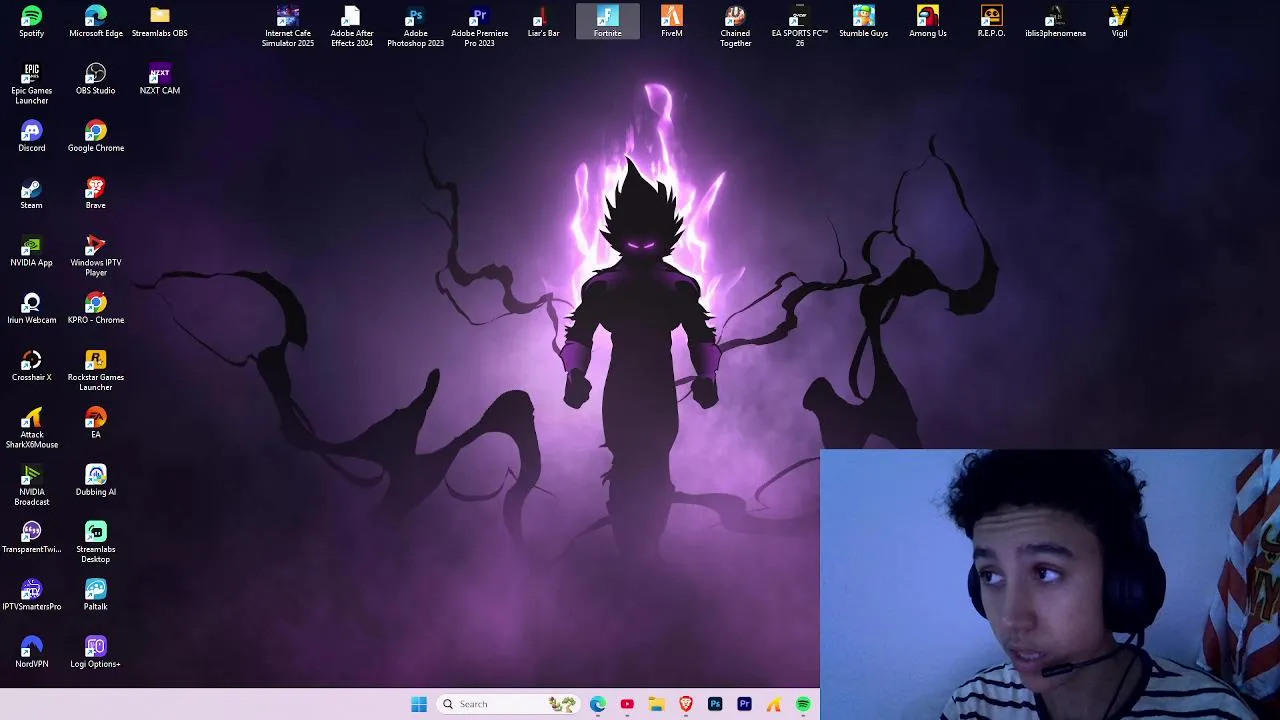Viewport: 1280px width, 720px height.
Task: Open Premiere Pro from the taskbar
Action: tap(744, 704)
